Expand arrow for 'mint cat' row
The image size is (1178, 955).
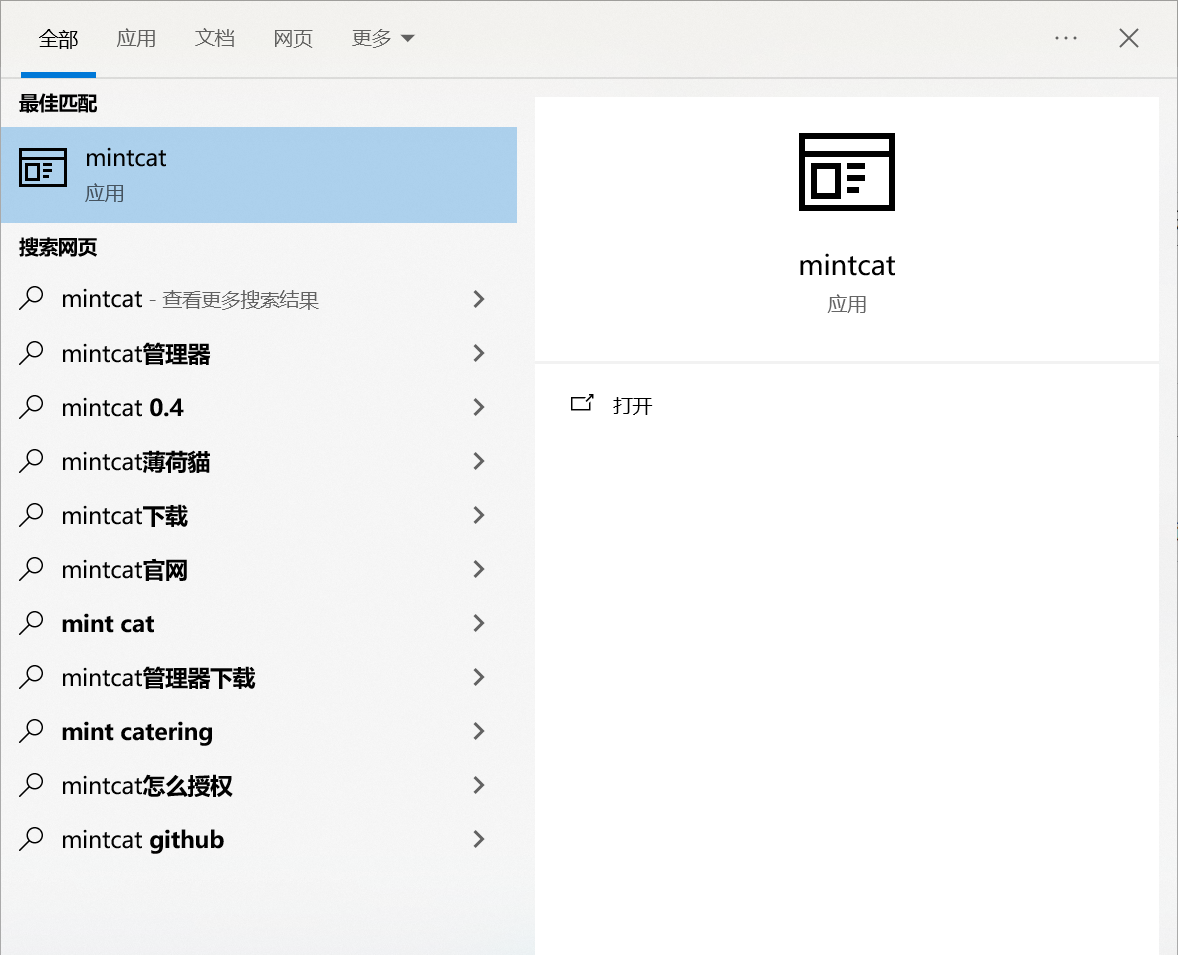coord(479,624)
